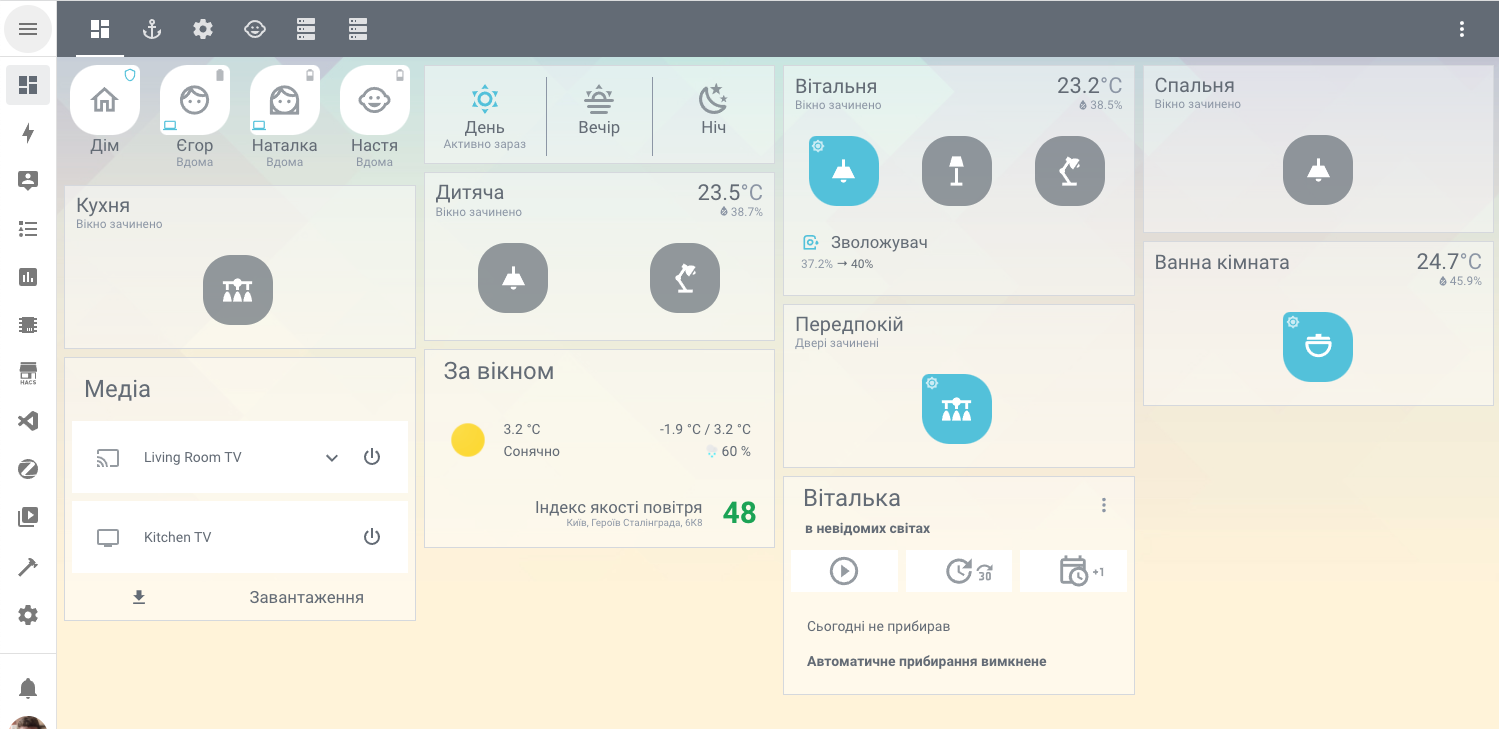Click the humidifier icon in Ванна кімната
This screenshot has height=729, width=1499.
(1317, 346)
